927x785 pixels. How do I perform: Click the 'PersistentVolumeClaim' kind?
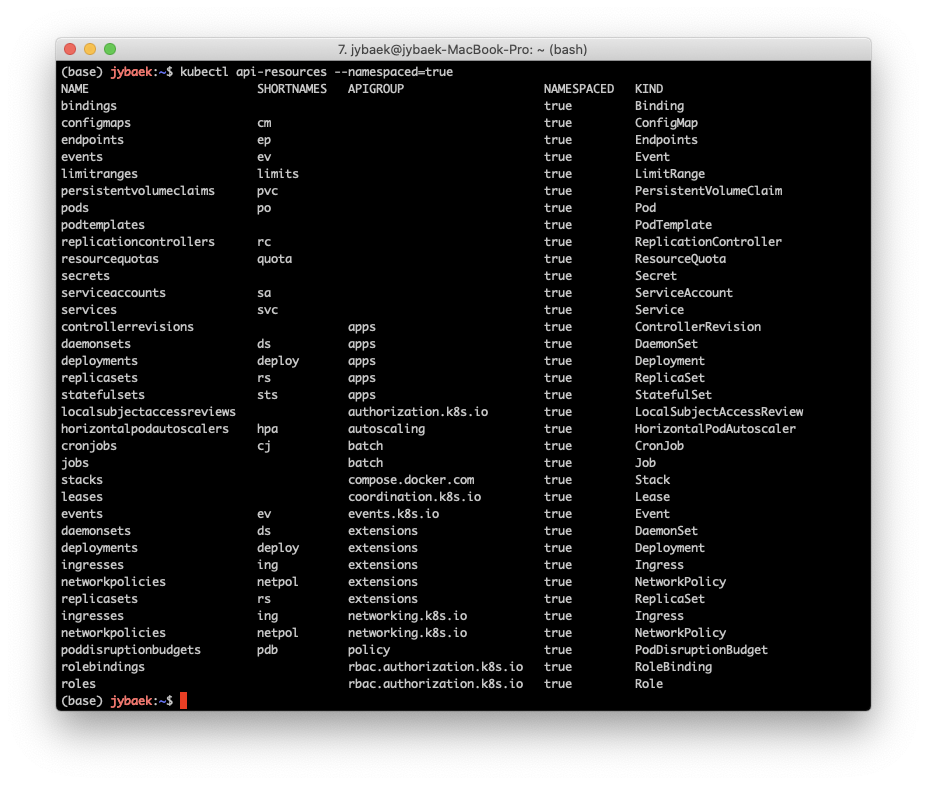708,191
